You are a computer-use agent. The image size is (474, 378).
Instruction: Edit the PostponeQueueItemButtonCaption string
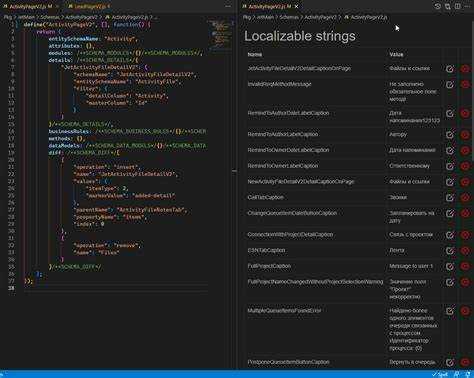[x=450, y=363]
